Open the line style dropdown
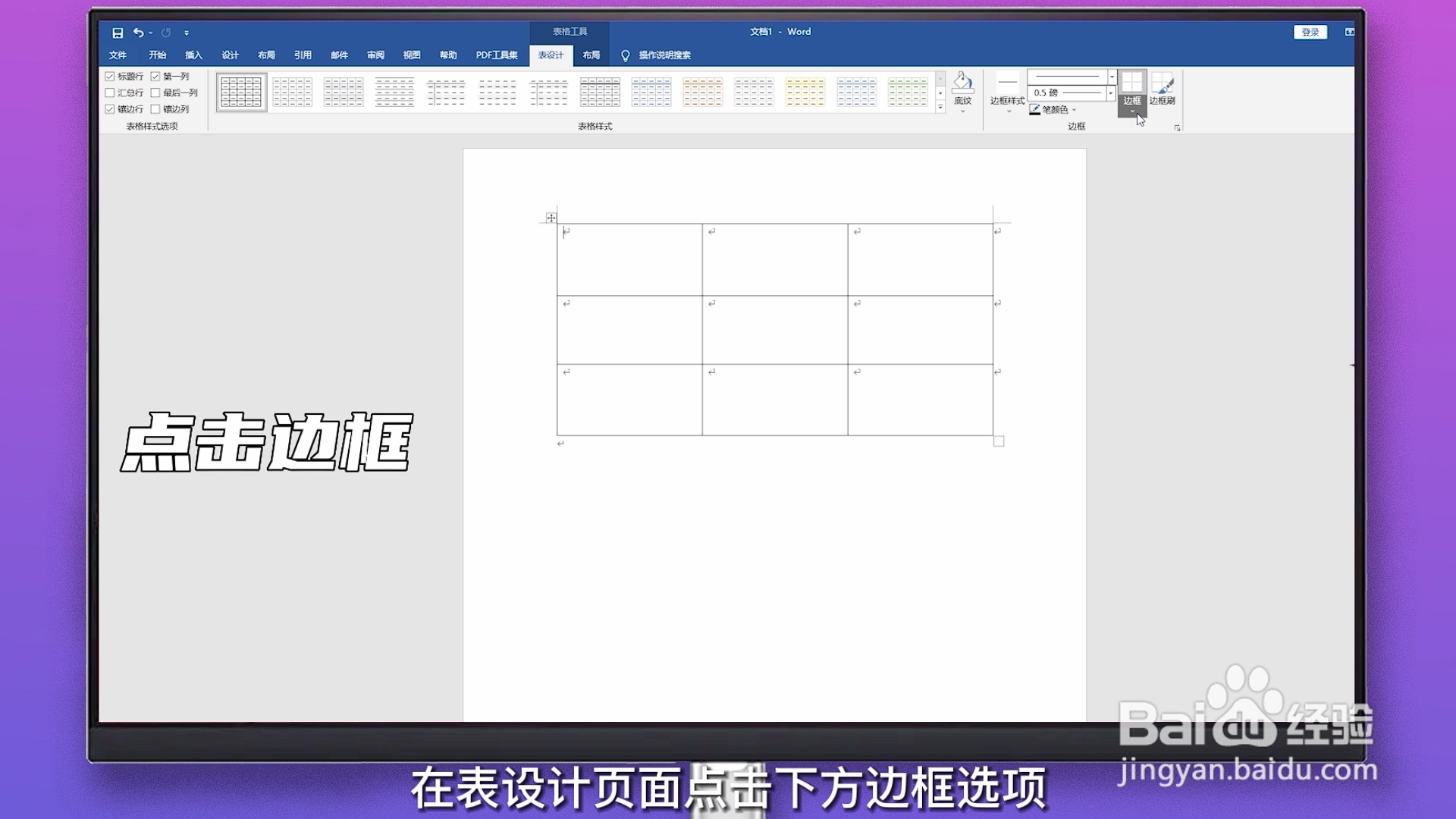The height and width of the screenshot is (819, 1456). [1112, 77]
